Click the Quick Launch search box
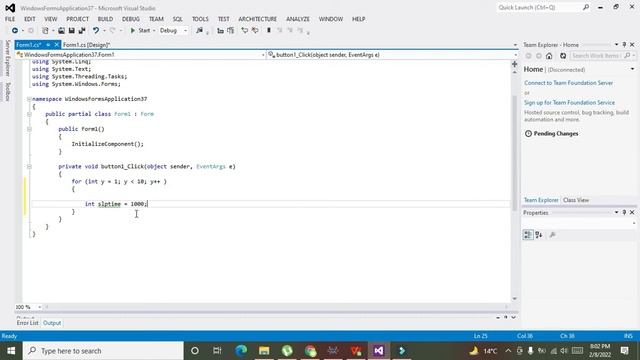 (543, 8)
